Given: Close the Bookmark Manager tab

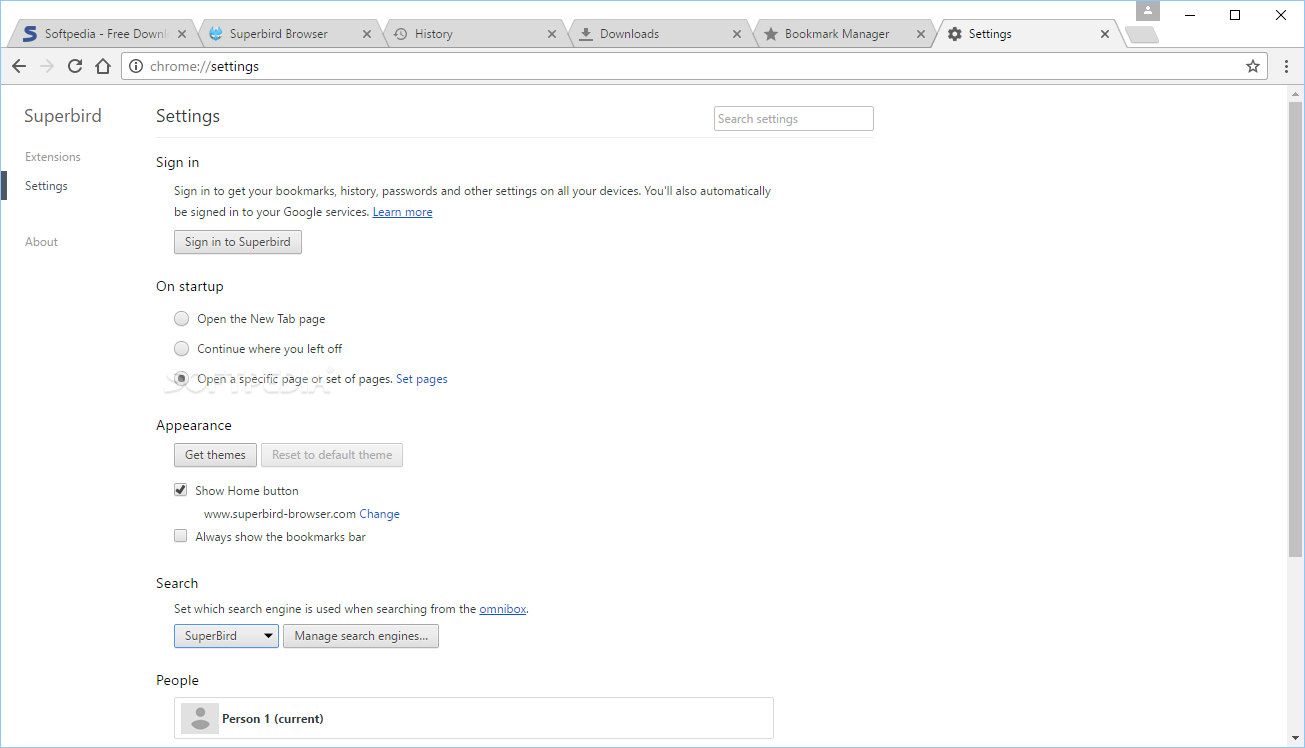Looking at the screenshot, I should pyautogui.click(x=922, y=34).
